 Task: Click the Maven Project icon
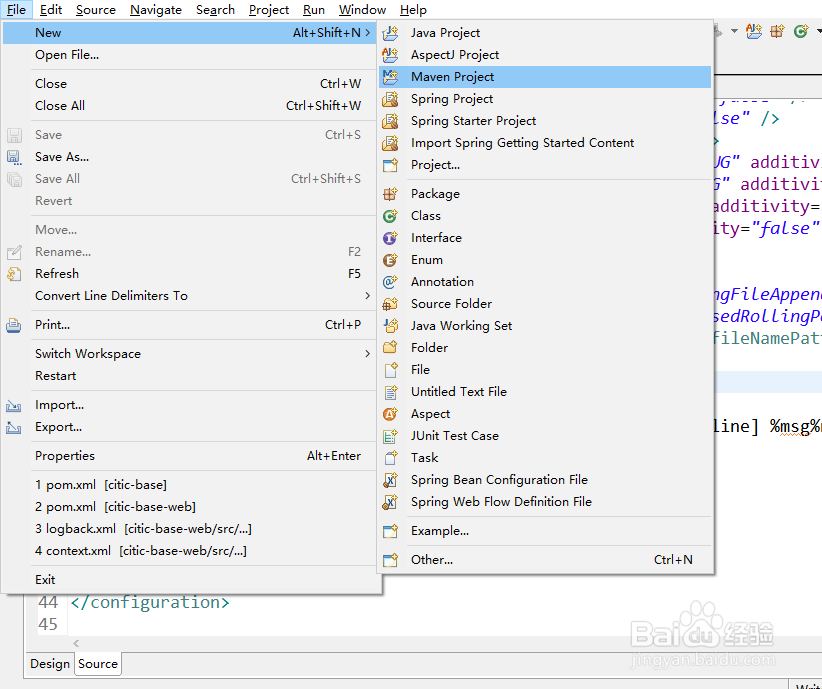coord(390,77)
